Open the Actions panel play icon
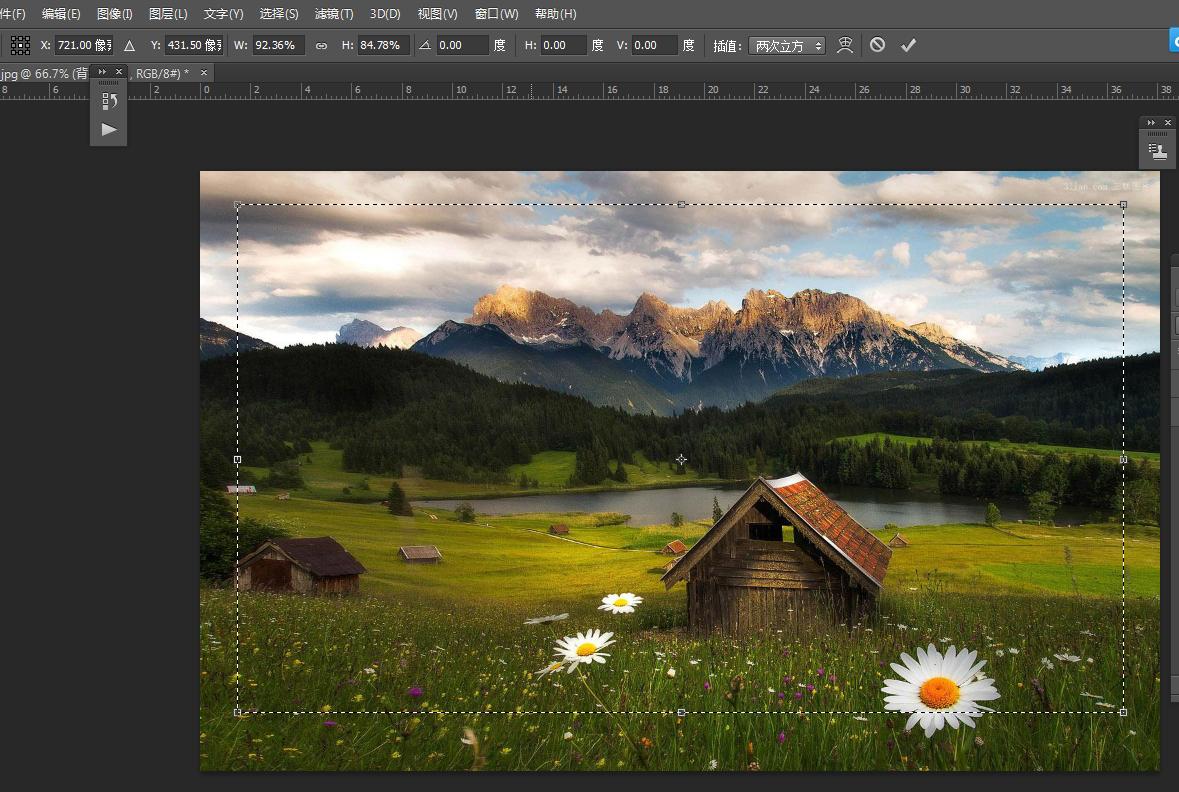The image size is (1179, 792). 109,129
